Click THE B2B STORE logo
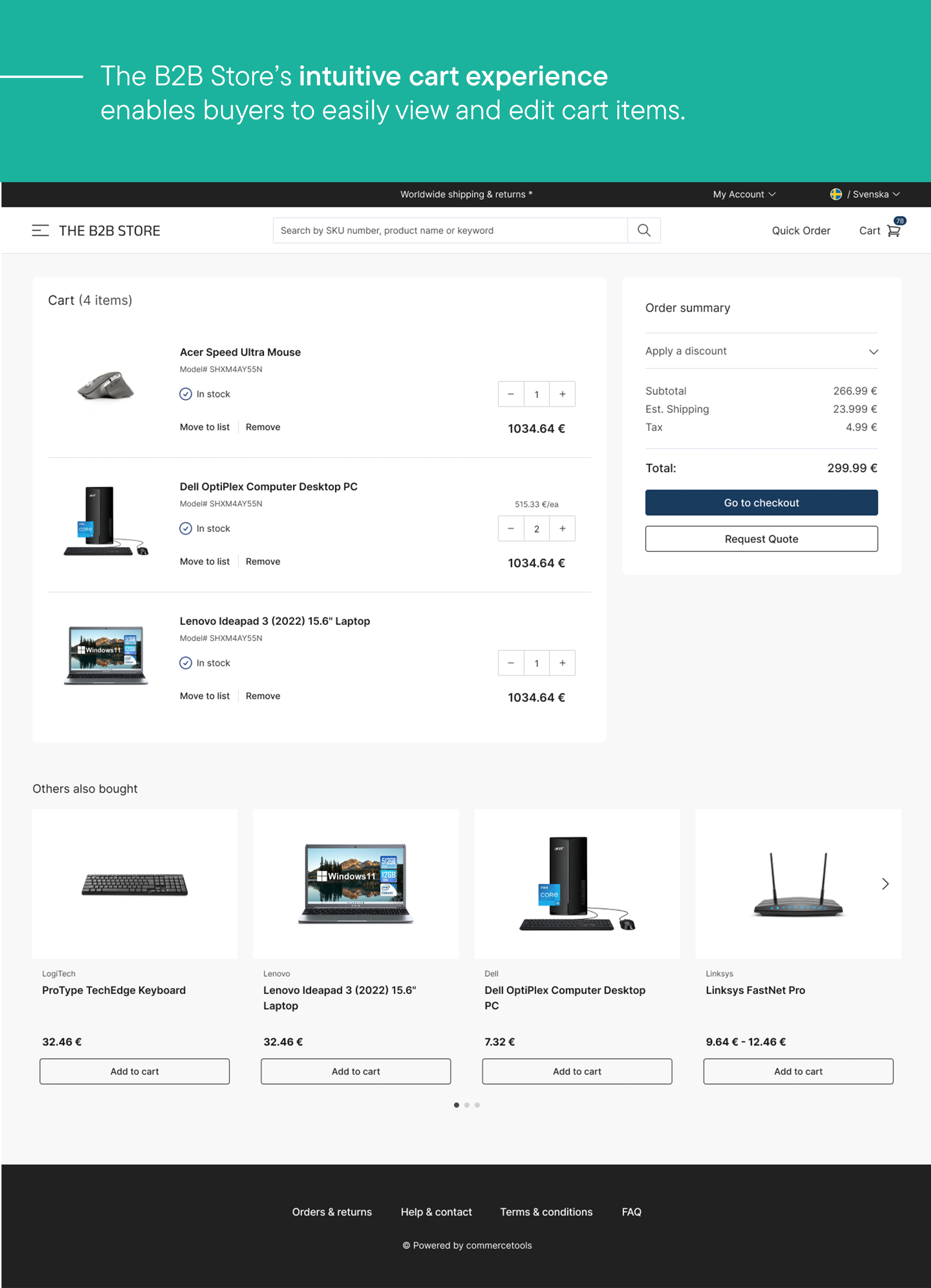The image size is (931, 1288). pos(110,231)
